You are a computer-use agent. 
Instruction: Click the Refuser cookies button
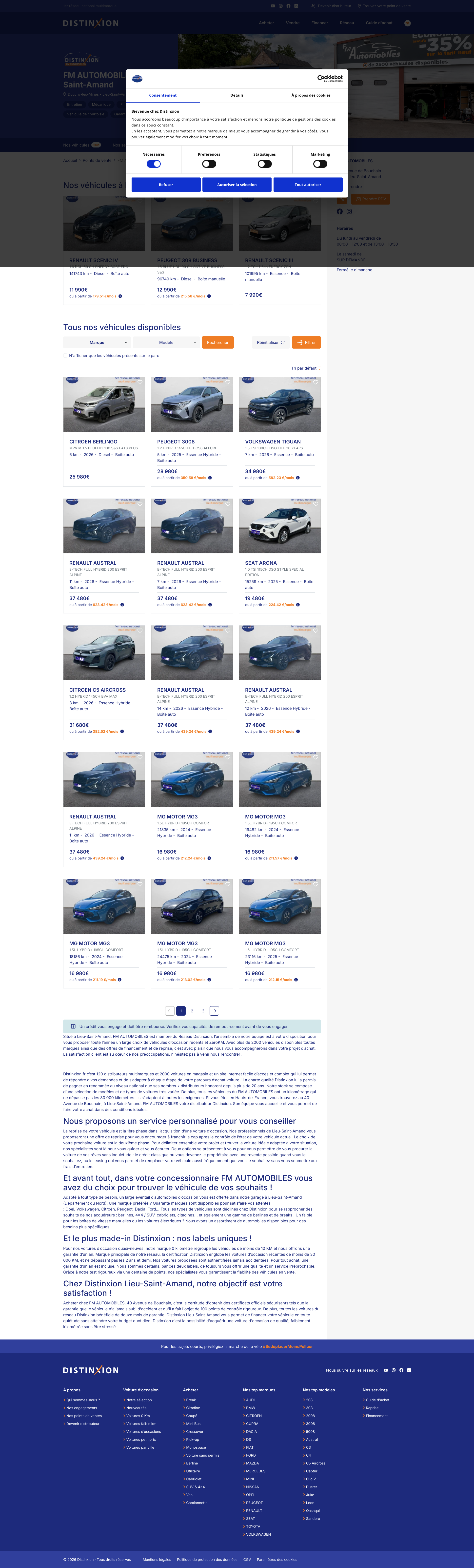[x=166, y=185]
